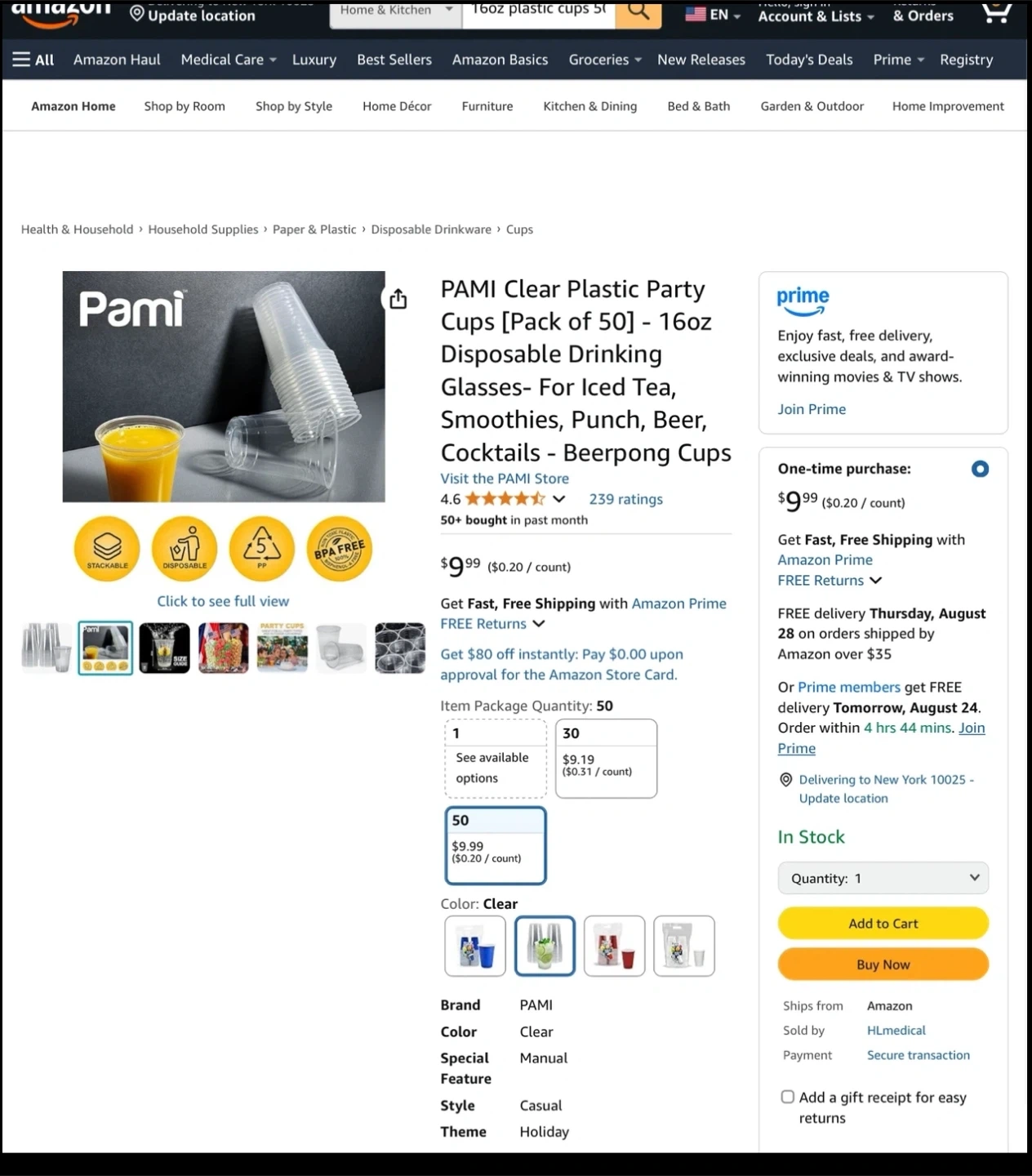
Task: Select the 30 count package option
Action: [x=606, y=758]
